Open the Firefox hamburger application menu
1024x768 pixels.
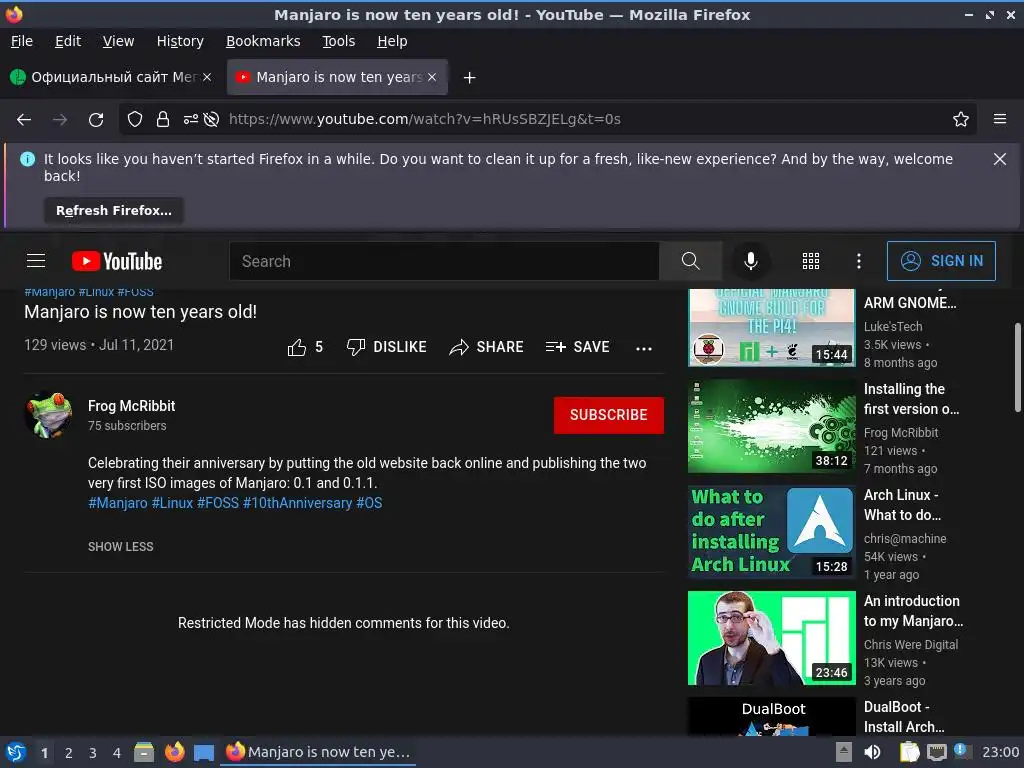coord(1000,119)
